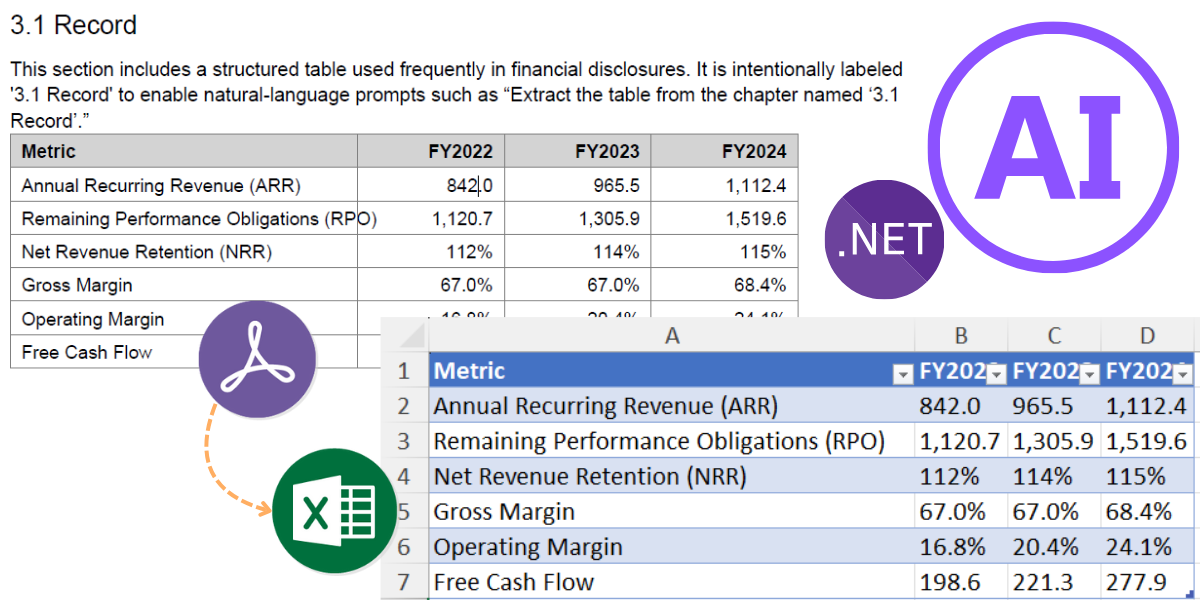Select Excel cell 'Gross Margin'
The width and height of the screenshot is (1200, 600).
pos(671,512)
